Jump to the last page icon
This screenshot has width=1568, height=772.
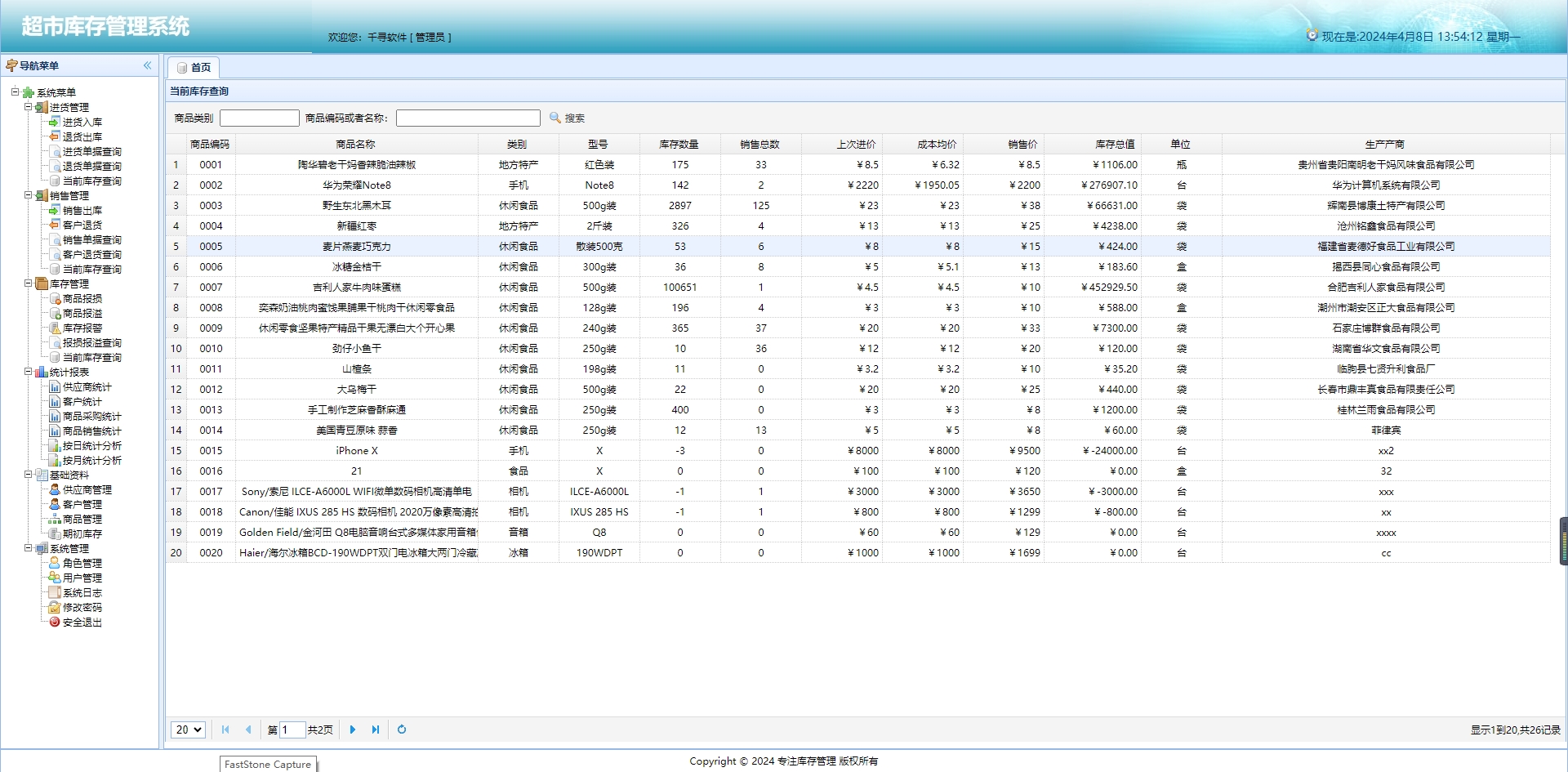pos(376,730)
